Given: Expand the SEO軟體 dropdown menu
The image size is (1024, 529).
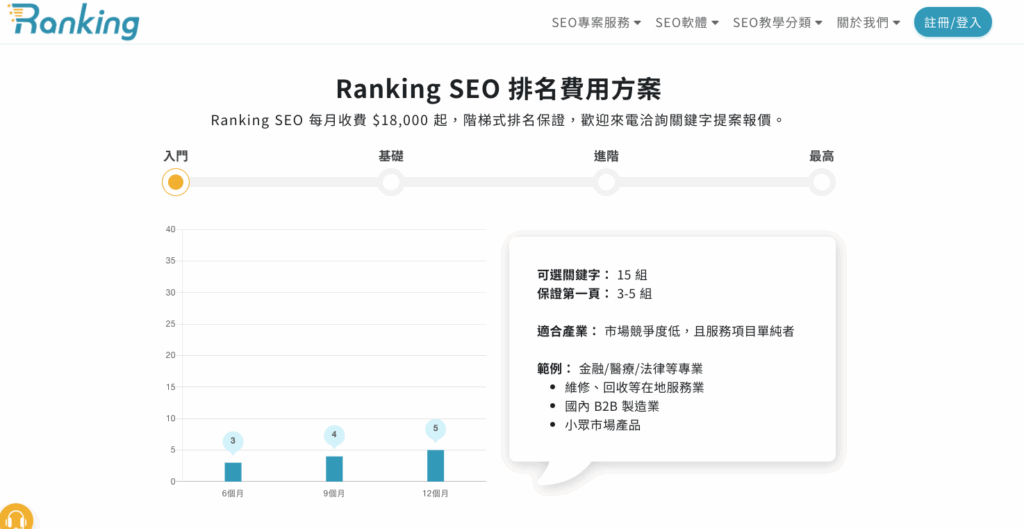Looking at the screenshot, I should (687, 22).
